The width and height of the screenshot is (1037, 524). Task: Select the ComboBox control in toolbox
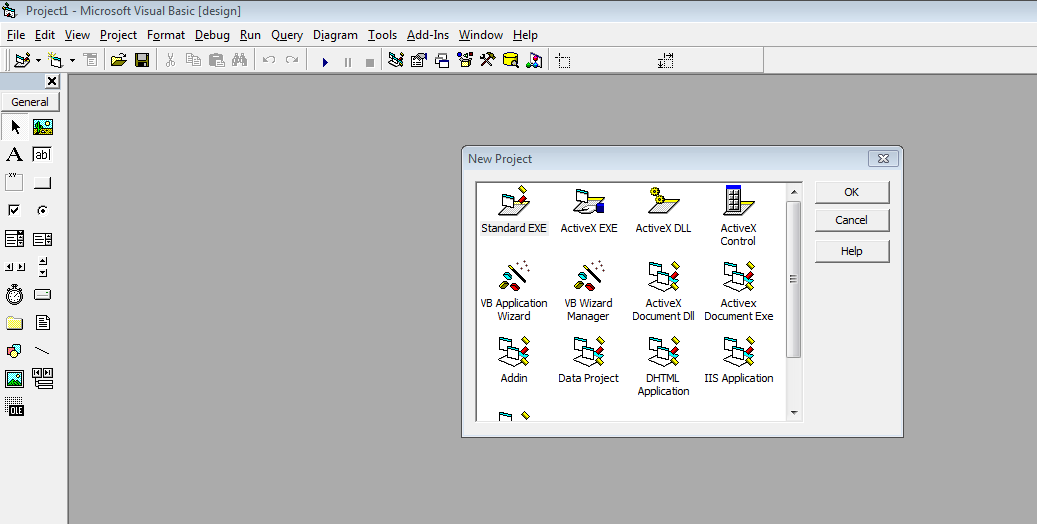coord(15,239)
